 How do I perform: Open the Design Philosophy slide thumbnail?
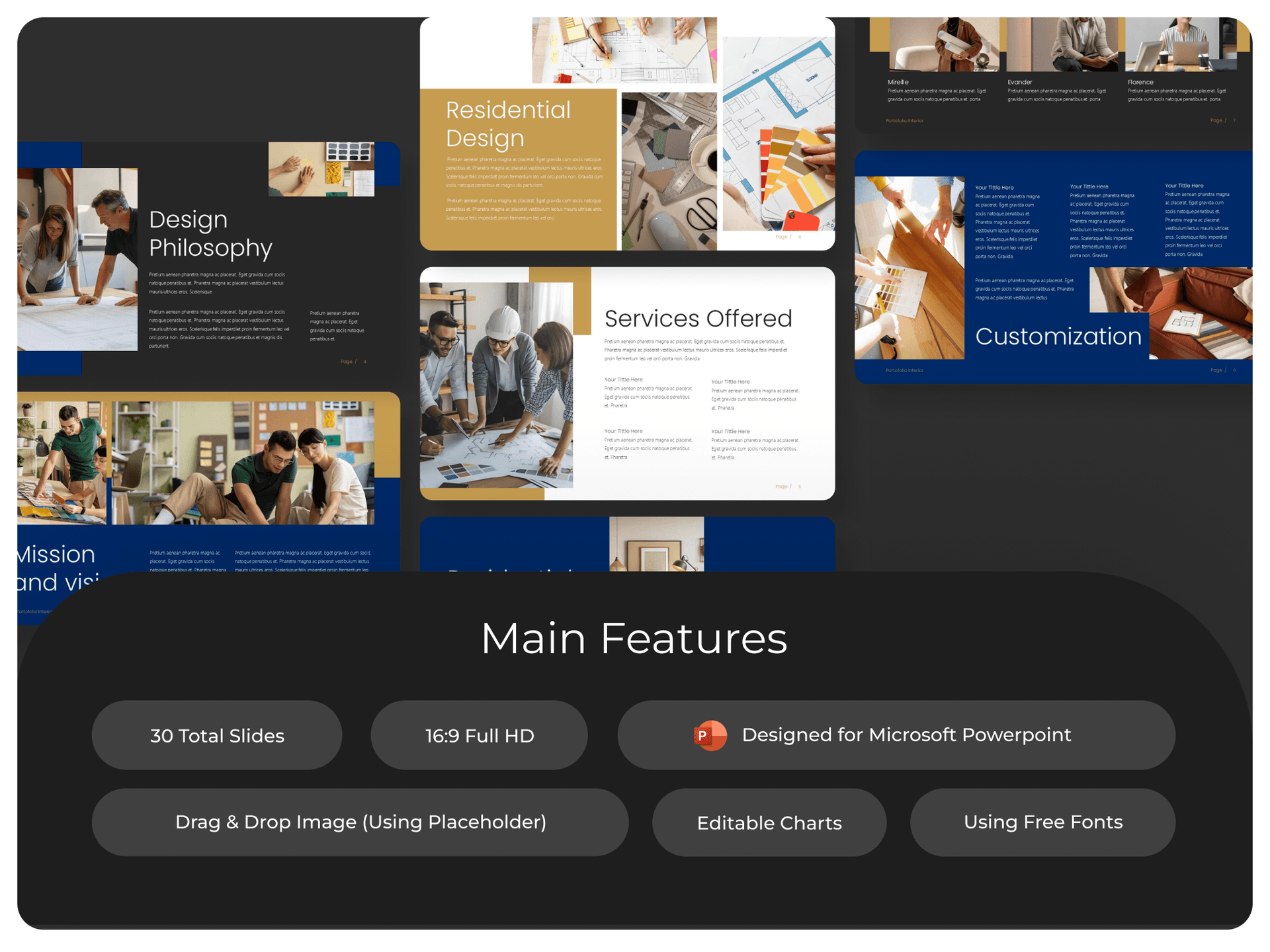208,258
